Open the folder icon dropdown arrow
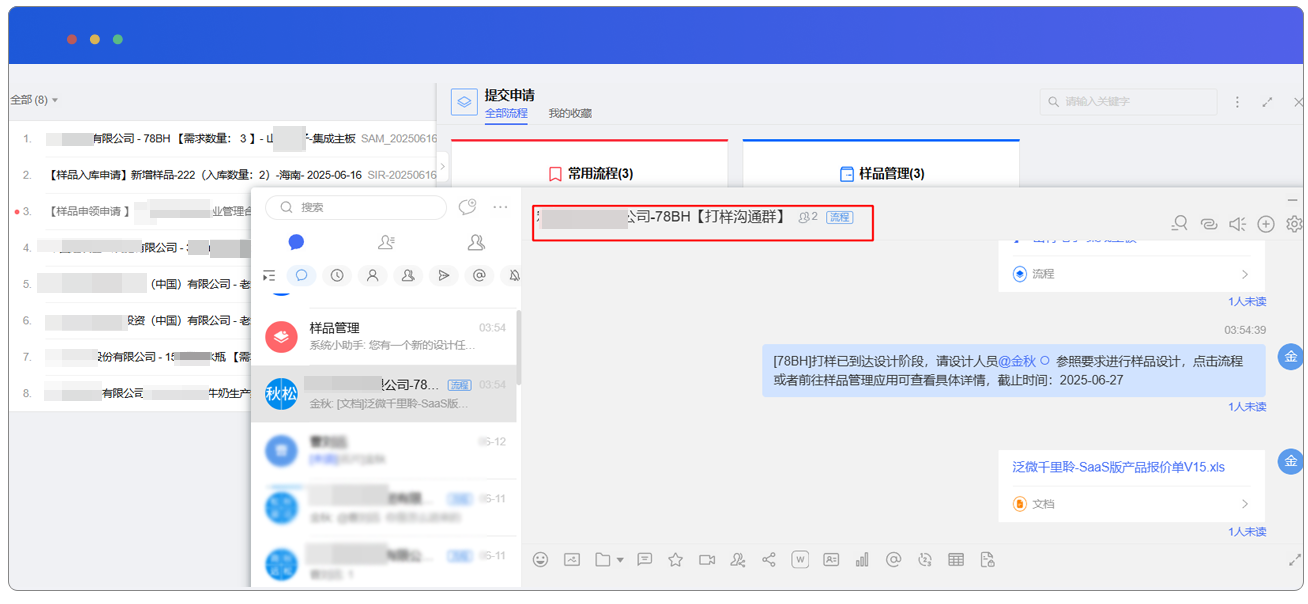 pyautogui.click(x=620, y=560)
